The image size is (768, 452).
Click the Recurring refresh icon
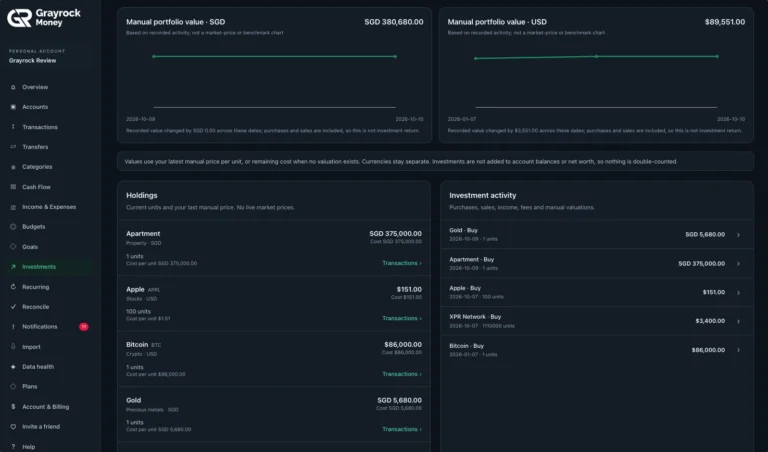(13, 287)
